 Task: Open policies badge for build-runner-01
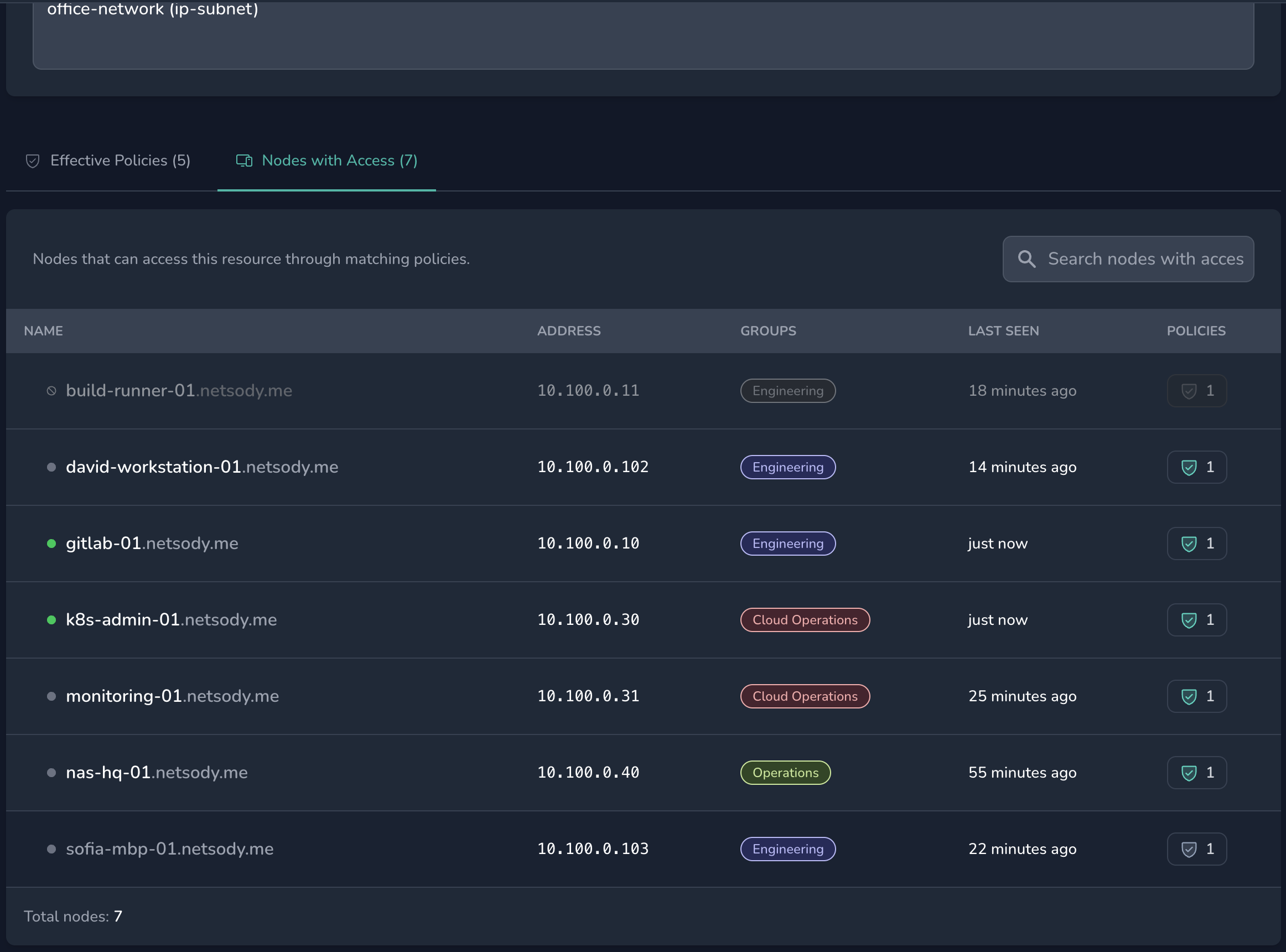[1197, 391]
